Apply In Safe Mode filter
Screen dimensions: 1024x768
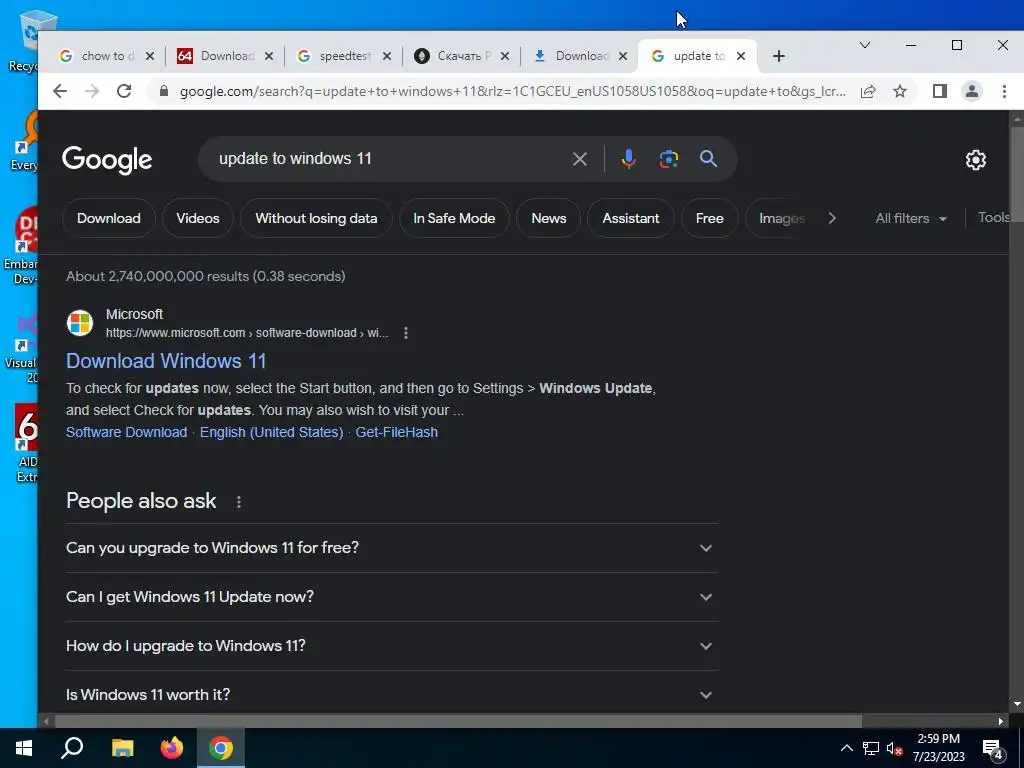tap(454, 218)
